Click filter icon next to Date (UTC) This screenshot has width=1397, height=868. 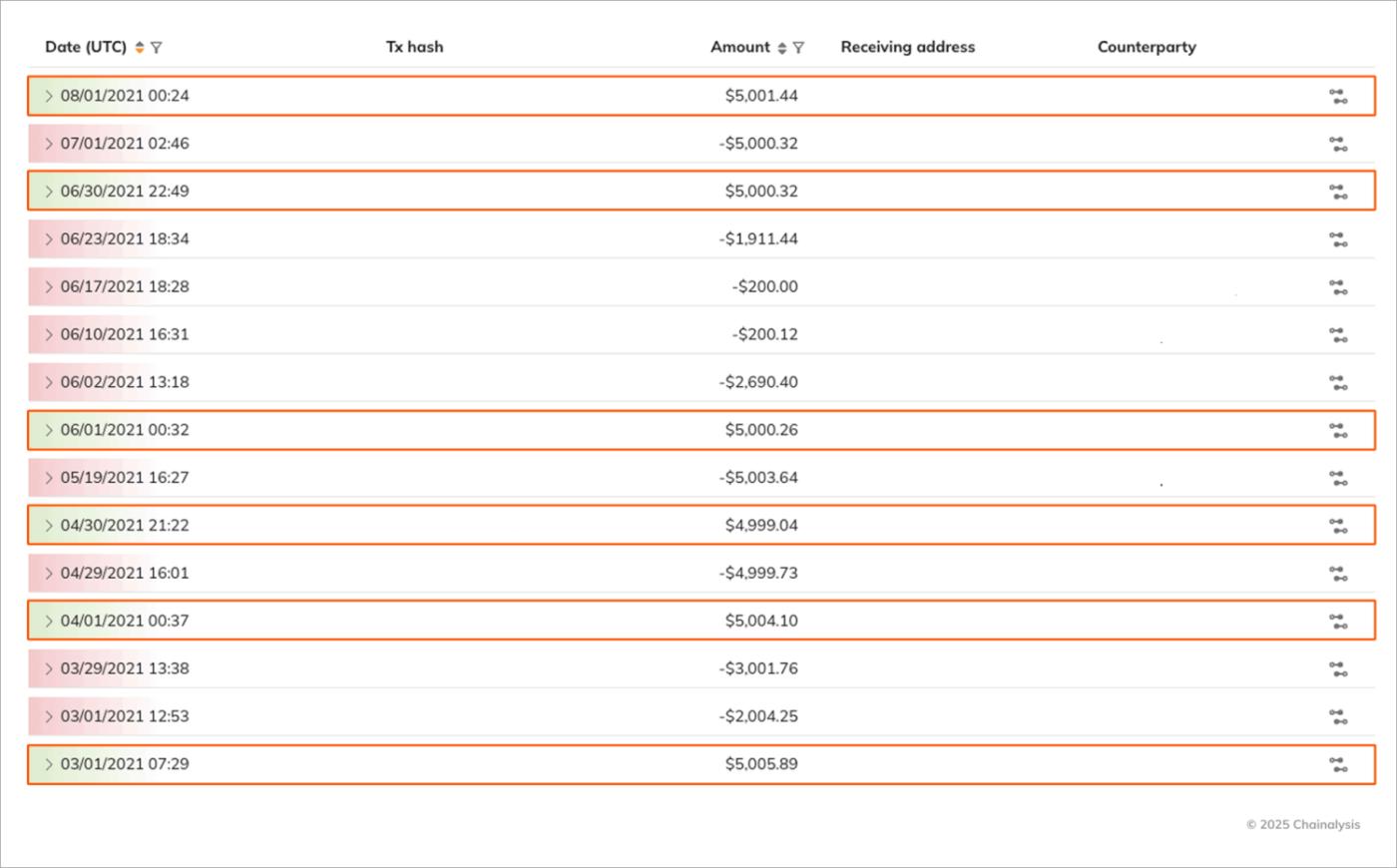[157, 48]
